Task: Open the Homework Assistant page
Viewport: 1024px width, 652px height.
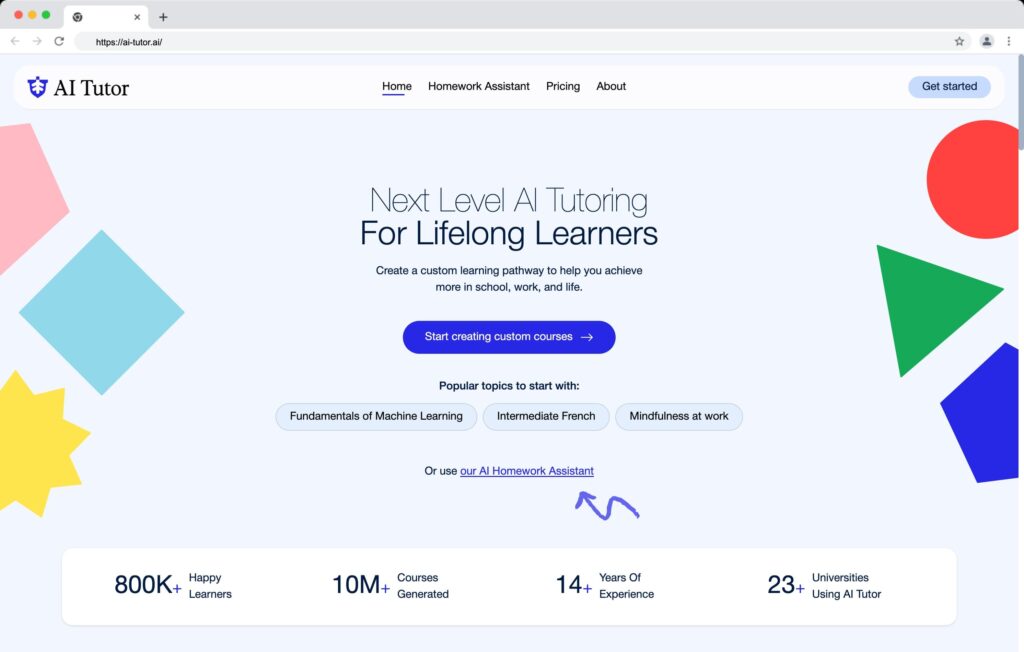Action: 478,86
